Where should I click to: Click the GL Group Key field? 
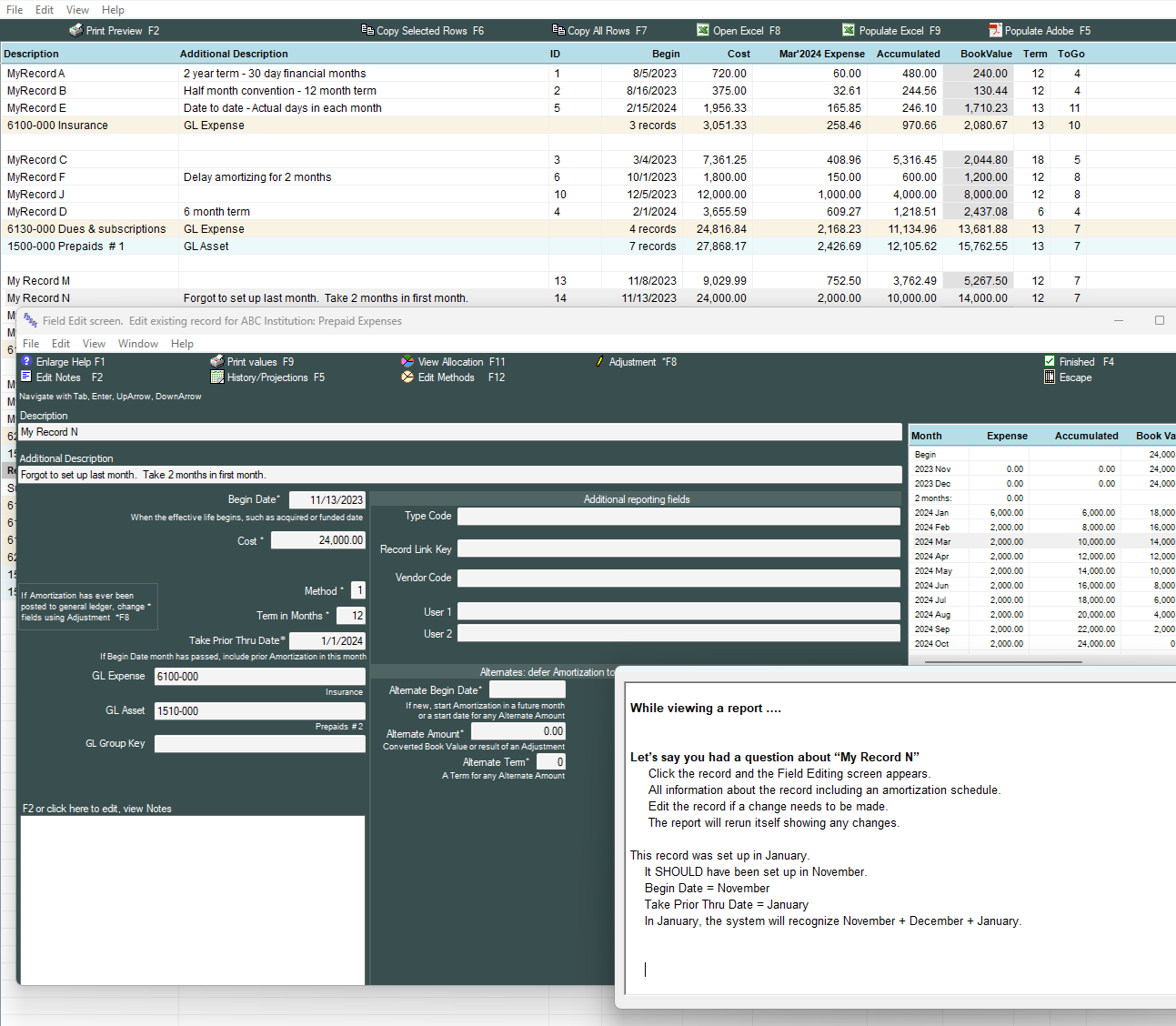(x=260, y=744)
